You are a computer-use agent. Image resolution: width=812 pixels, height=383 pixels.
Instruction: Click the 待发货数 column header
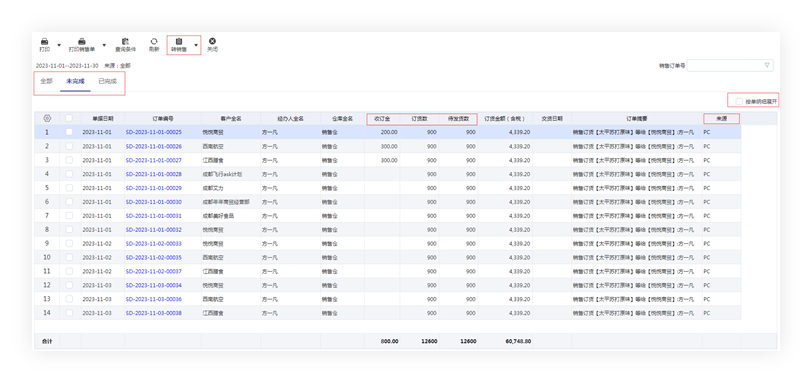[x=458, y=119]
